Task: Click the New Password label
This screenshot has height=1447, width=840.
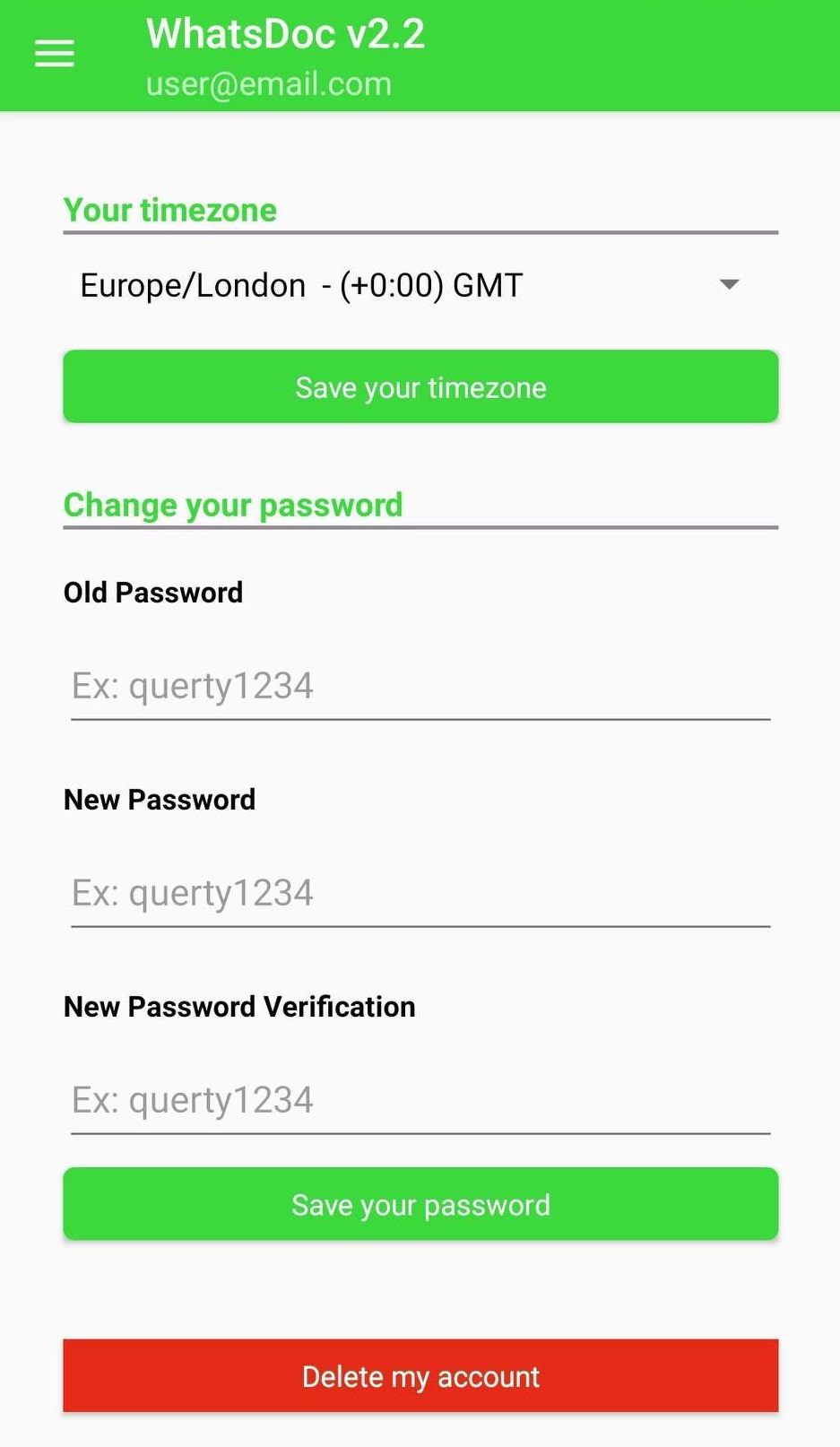Action: pyautogui.click(x=160, y=800)
